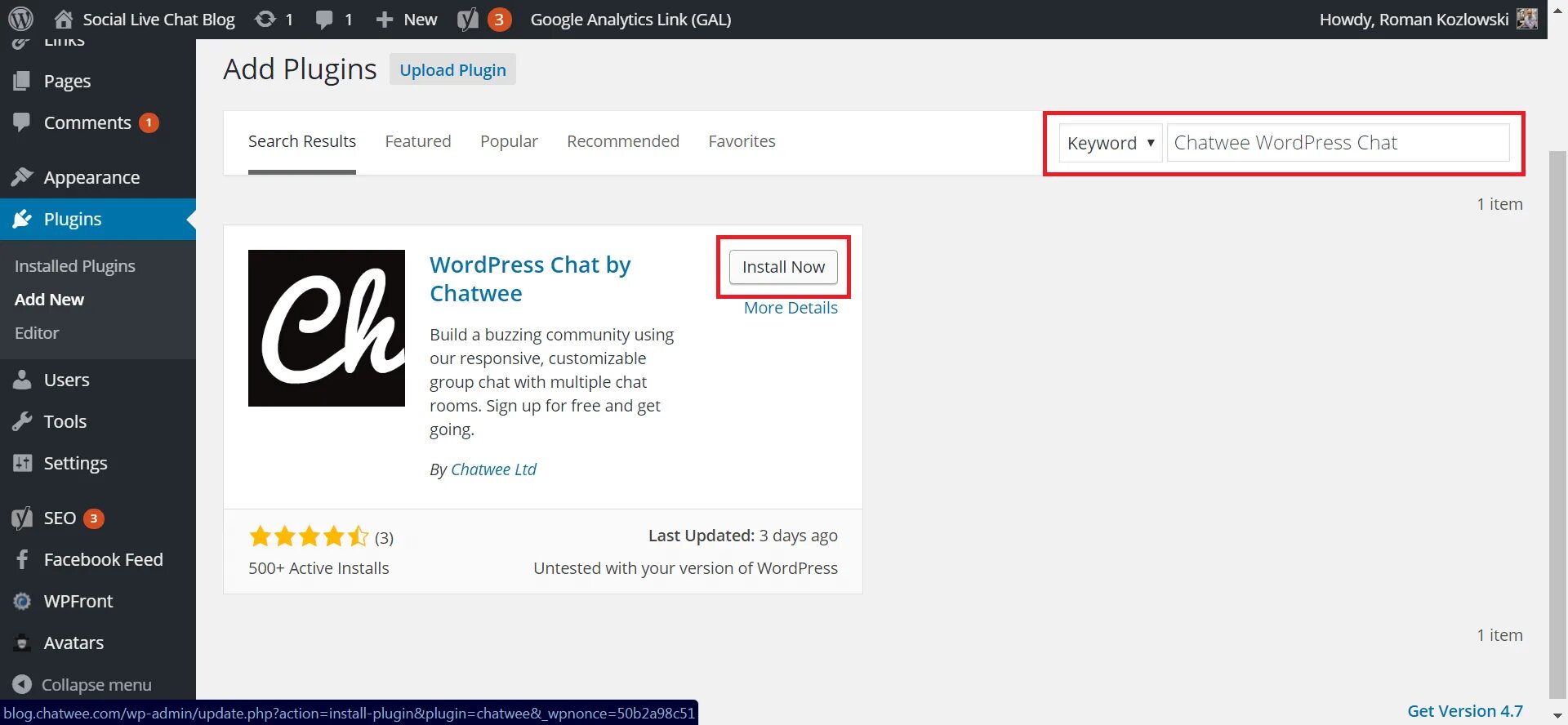This screenshot has height=725, width=1568.
Task: Open the Users menu
Action: [66, 380]
